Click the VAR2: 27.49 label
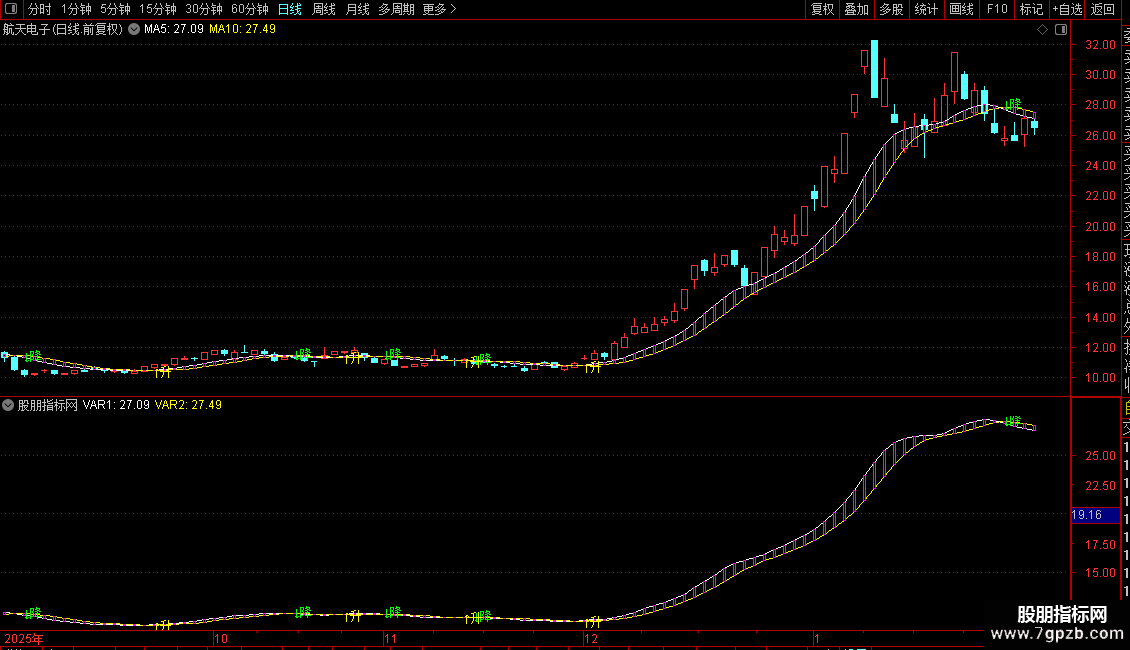Viewport: 1130px width, 650px height. 188,405
